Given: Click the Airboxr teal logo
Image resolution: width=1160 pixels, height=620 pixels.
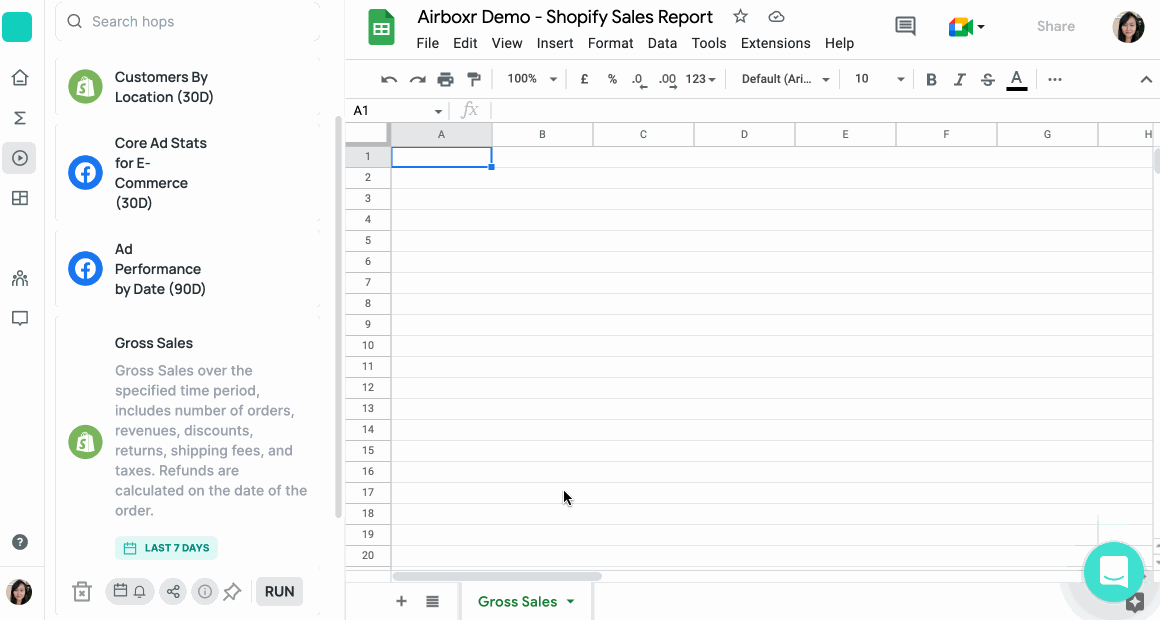Looking at the screenshot, I should (x=17, y=27).
